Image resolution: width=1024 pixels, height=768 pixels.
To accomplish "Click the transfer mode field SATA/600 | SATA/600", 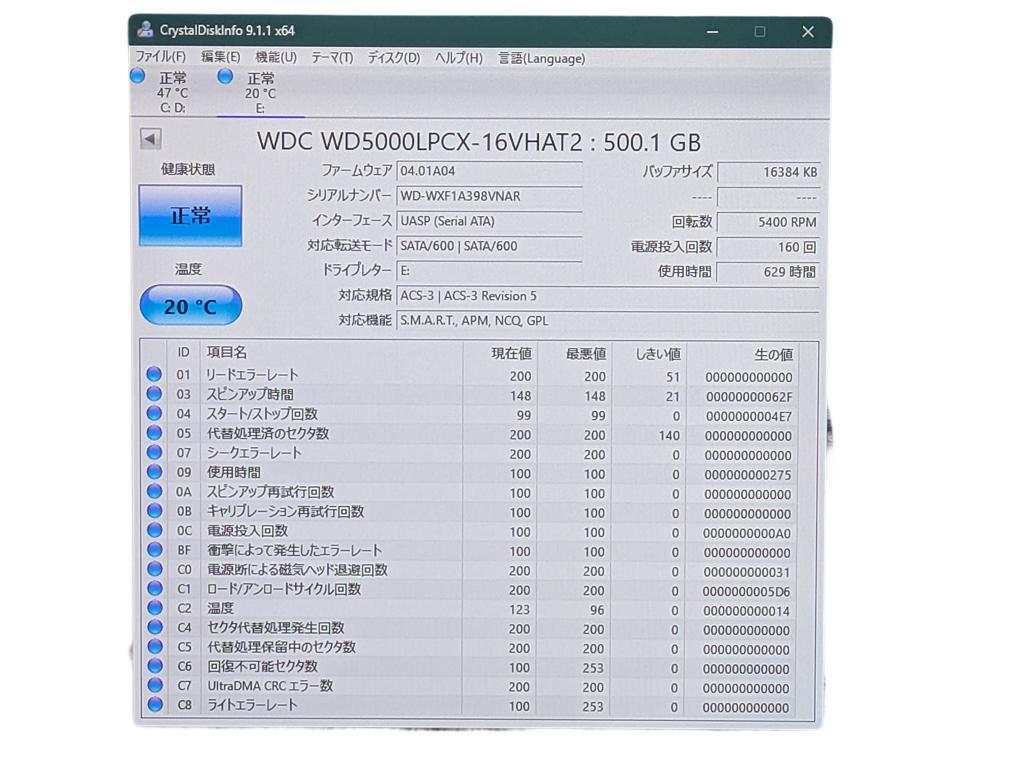I will (x=489, y=246).
